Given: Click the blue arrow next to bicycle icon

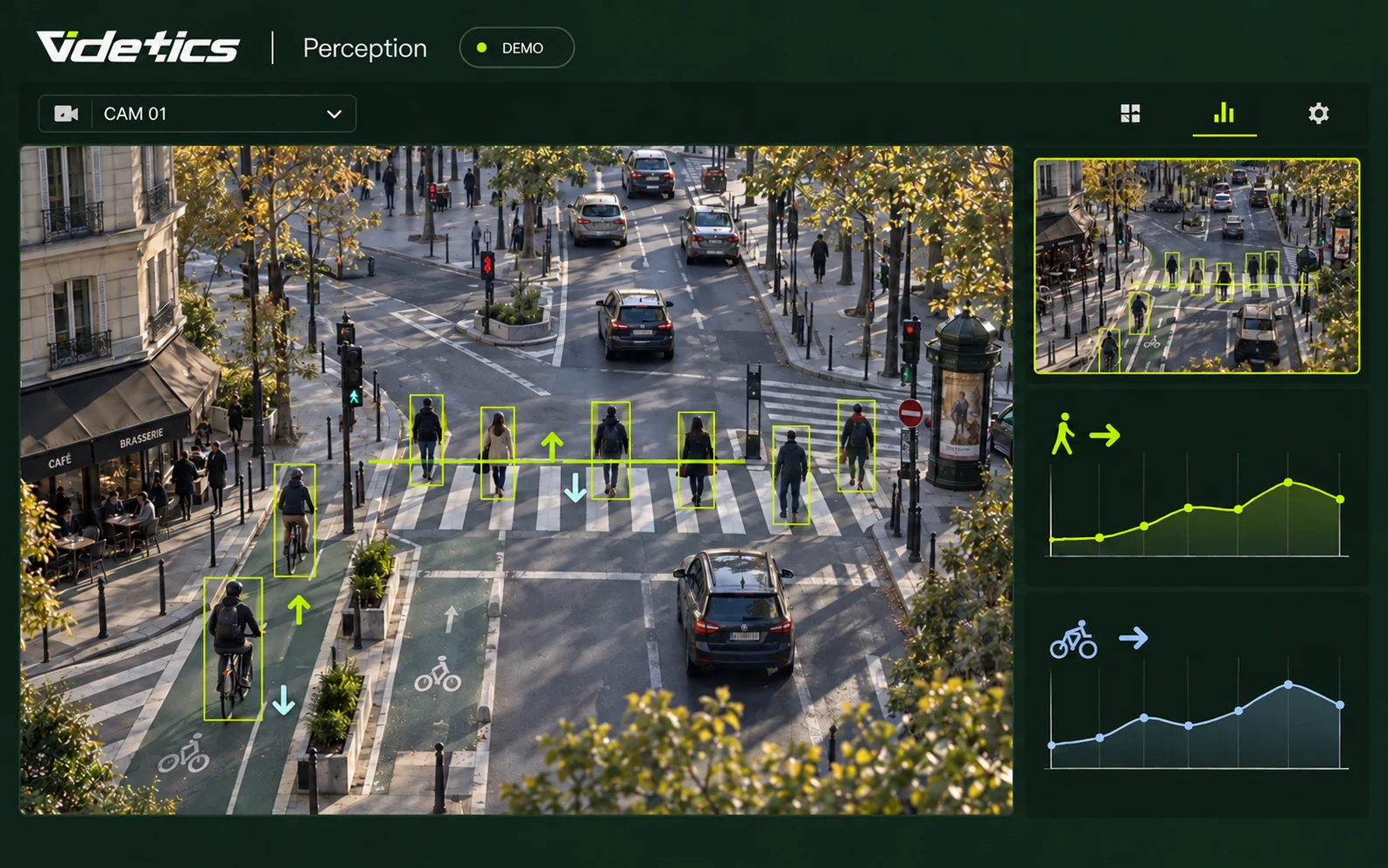Looking at the screenshot, I should click(1133, 638).
